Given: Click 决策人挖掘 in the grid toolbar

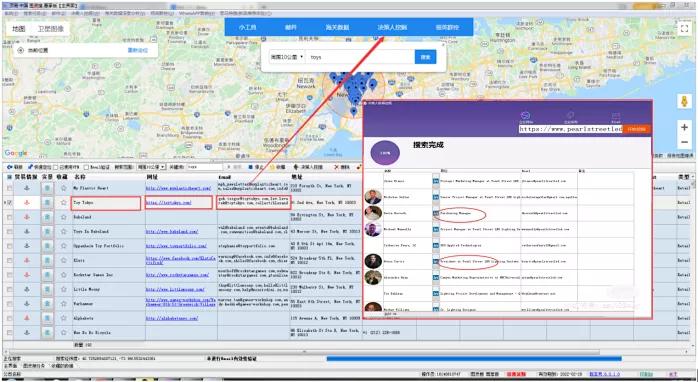Looking at the screenshot, I should [x=308, y=167].
